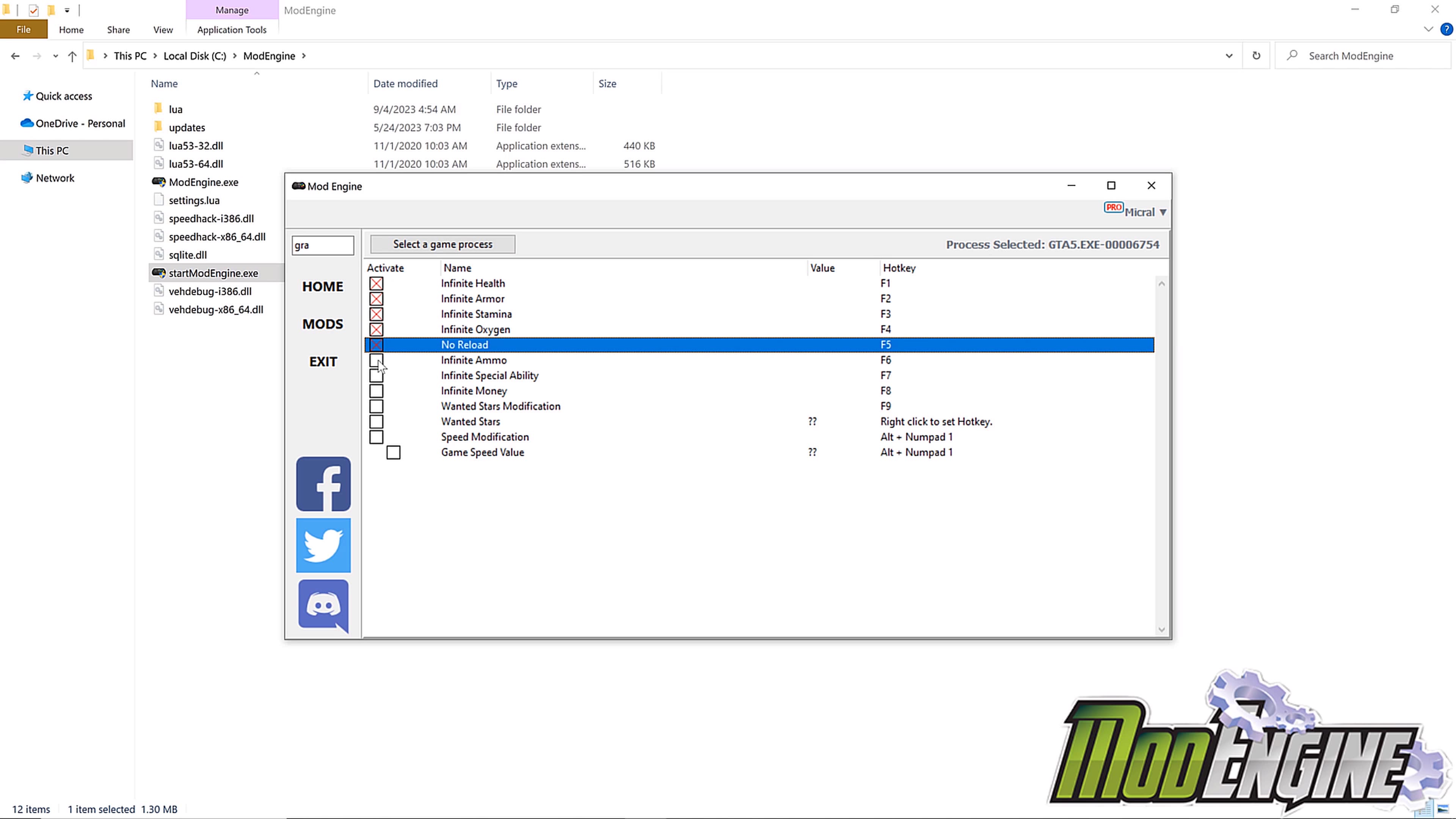Screen dimensions: 1456x819
Task: Go up one folder level
Action: (72, 56)
